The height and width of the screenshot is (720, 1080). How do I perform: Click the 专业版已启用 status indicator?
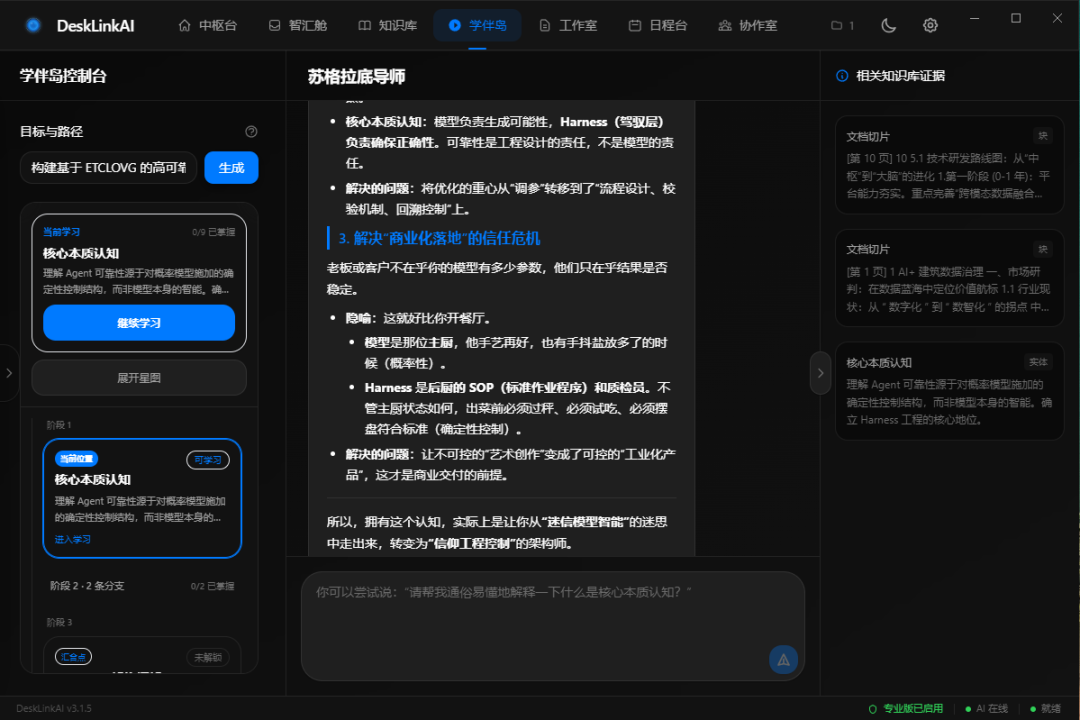tap(906, 708)
